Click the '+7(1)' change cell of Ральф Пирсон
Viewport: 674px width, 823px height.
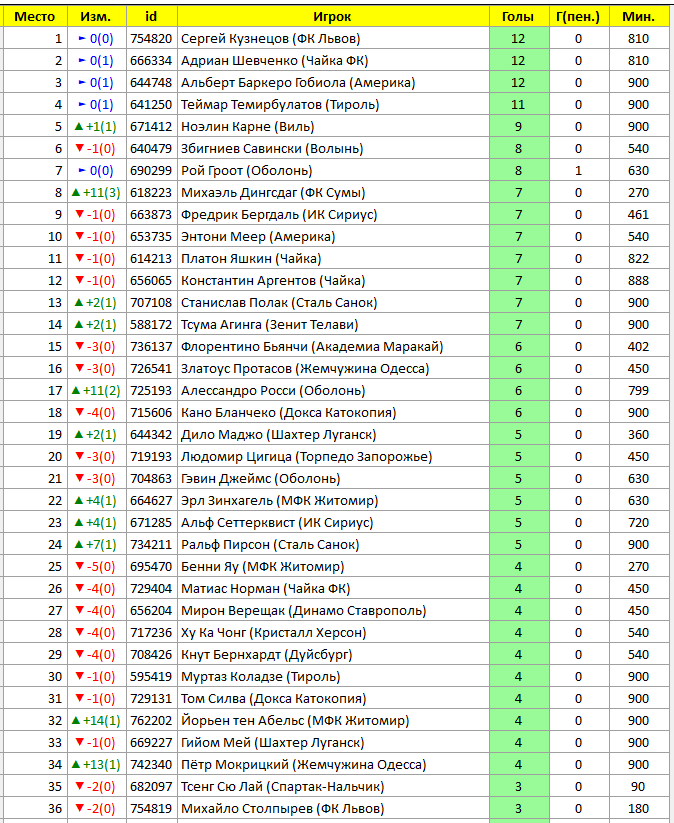pyautogui.click(x=97, y=545)
